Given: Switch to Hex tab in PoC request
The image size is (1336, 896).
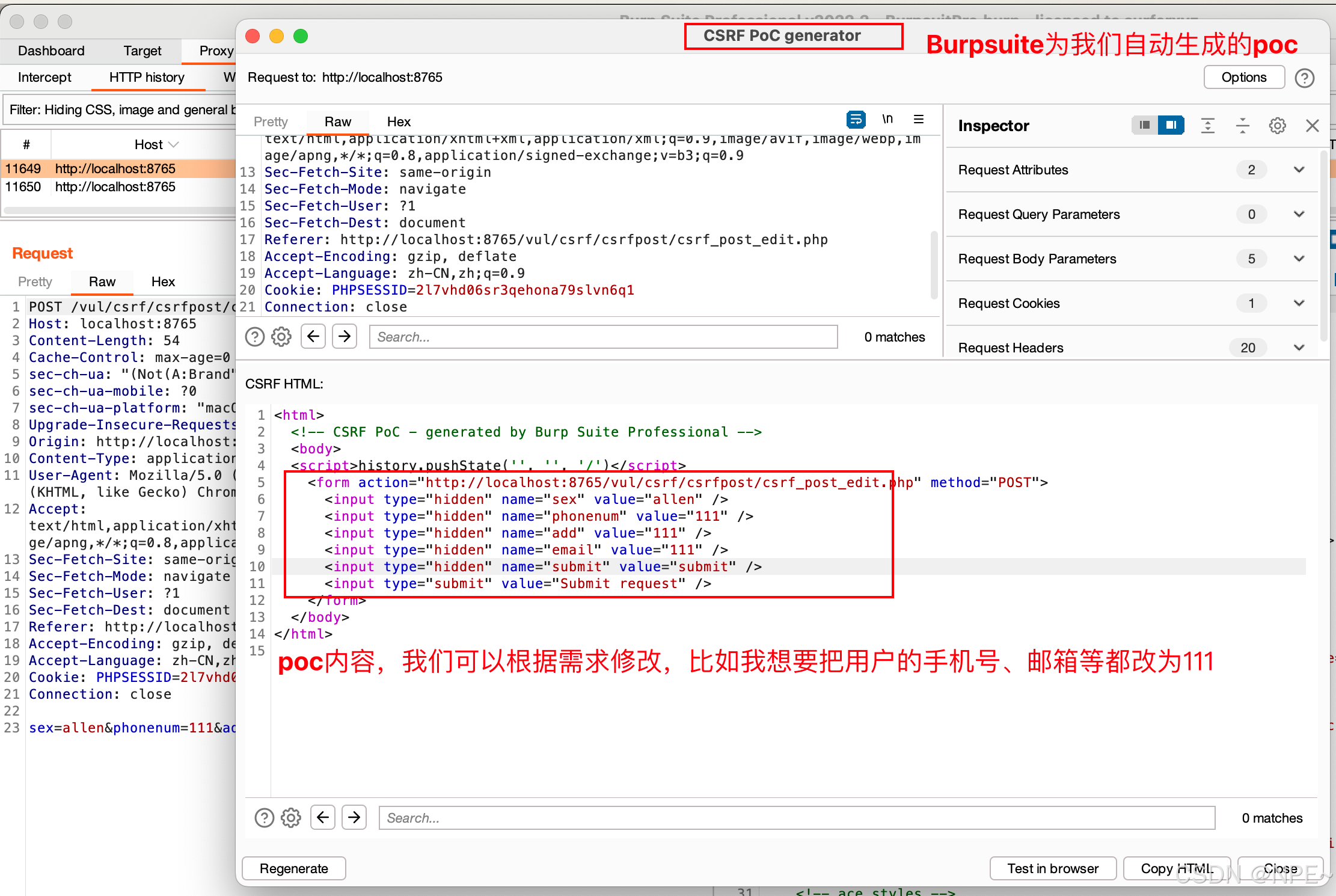Looking at the screenshot, I should tap(398, 122).
